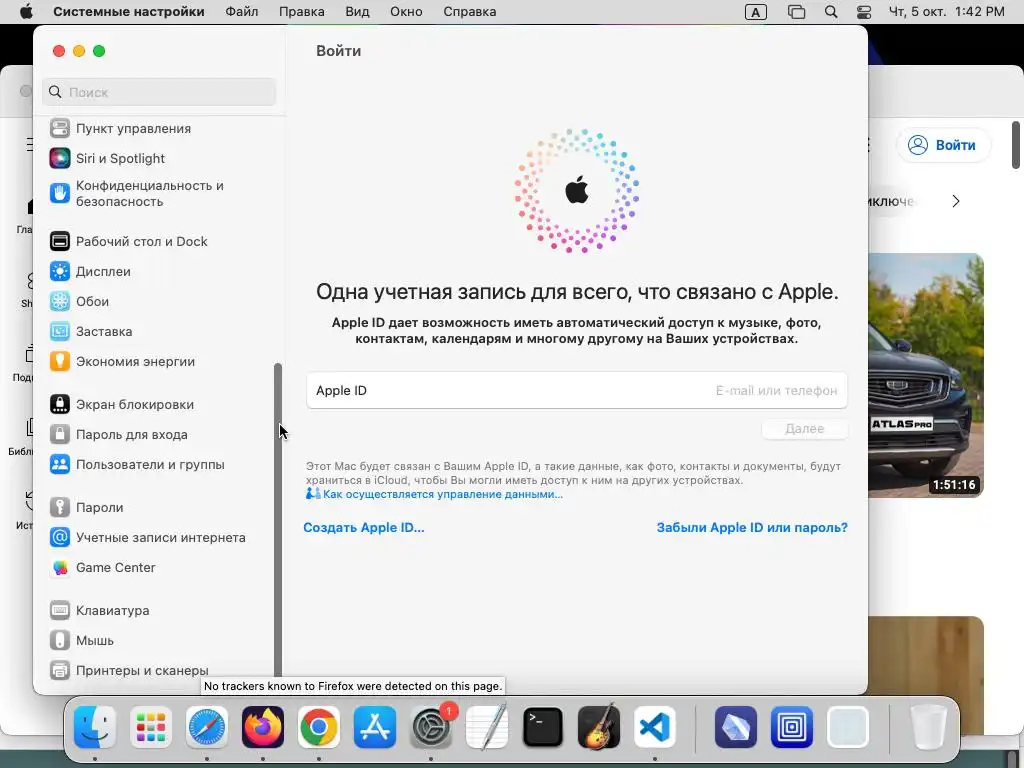Select the Дисплеи icon in sidebar
Image resolution: width=1024 pixels, height=768 pixels.
point(59,271)
